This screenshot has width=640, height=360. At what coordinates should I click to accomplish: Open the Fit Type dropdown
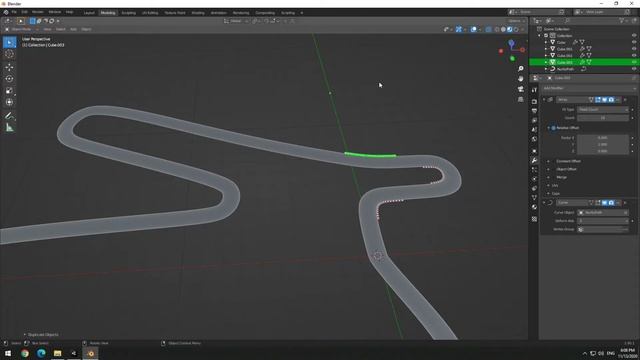pyautogui.click(x=603, y=109)
